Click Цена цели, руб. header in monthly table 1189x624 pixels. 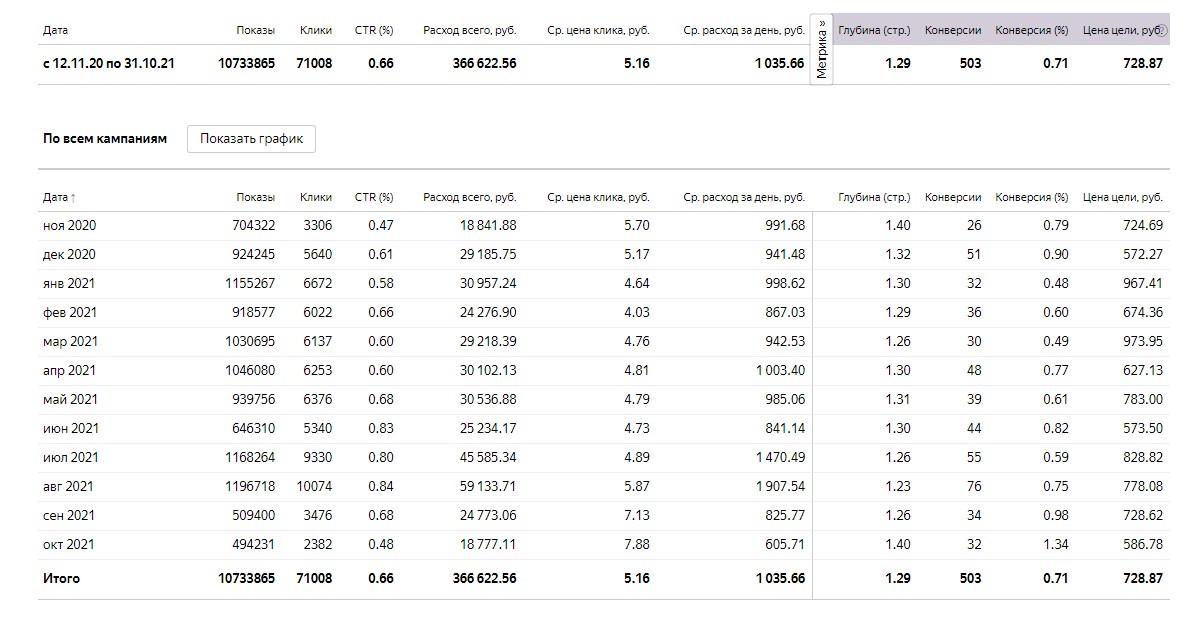(x=1122, y=198)
